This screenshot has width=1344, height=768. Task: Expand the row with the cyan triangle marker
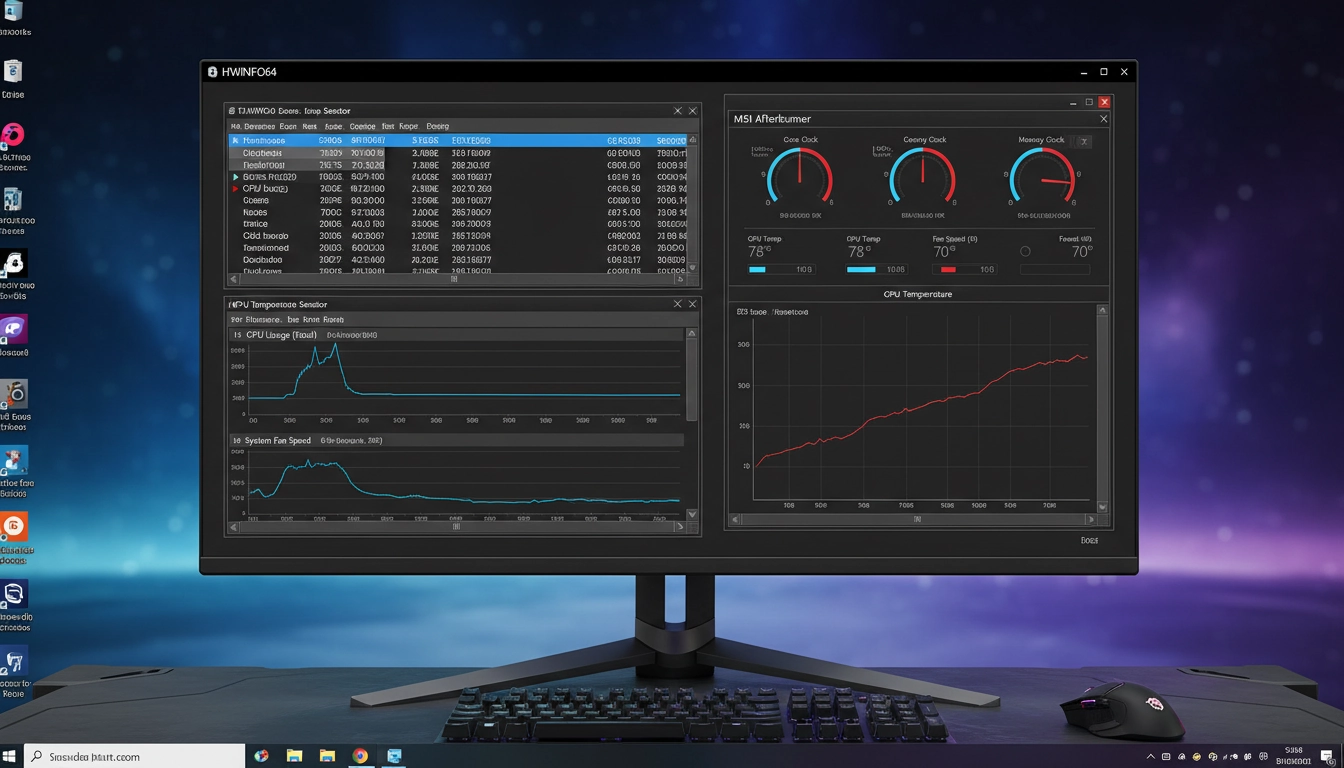click(236, 177)
